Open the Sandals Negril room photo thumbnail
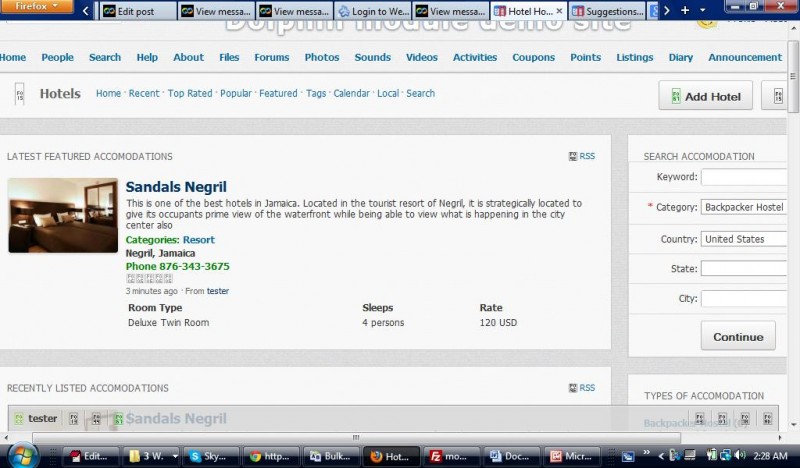The width and height of the screenshot is (800, 468). [63, 215]
